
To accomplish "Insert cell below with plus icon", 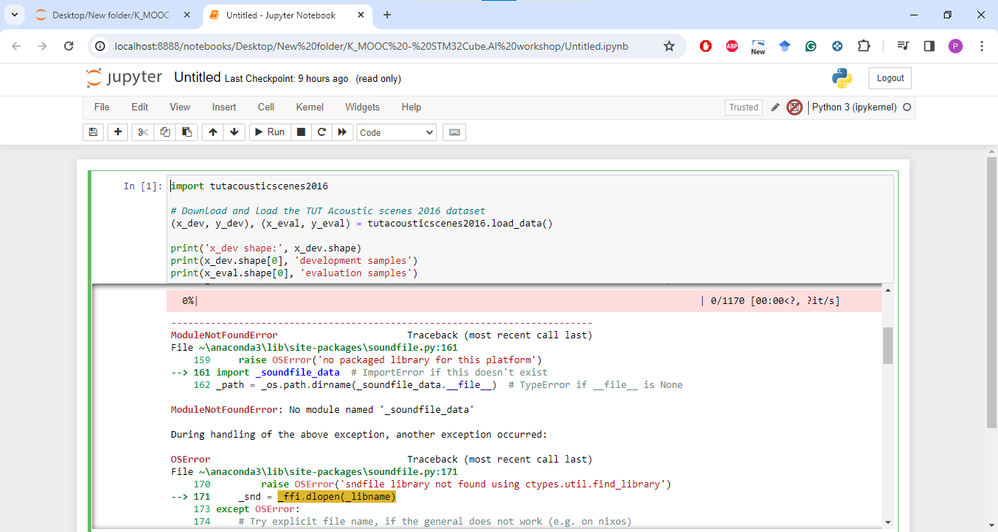I will [118, 132].
